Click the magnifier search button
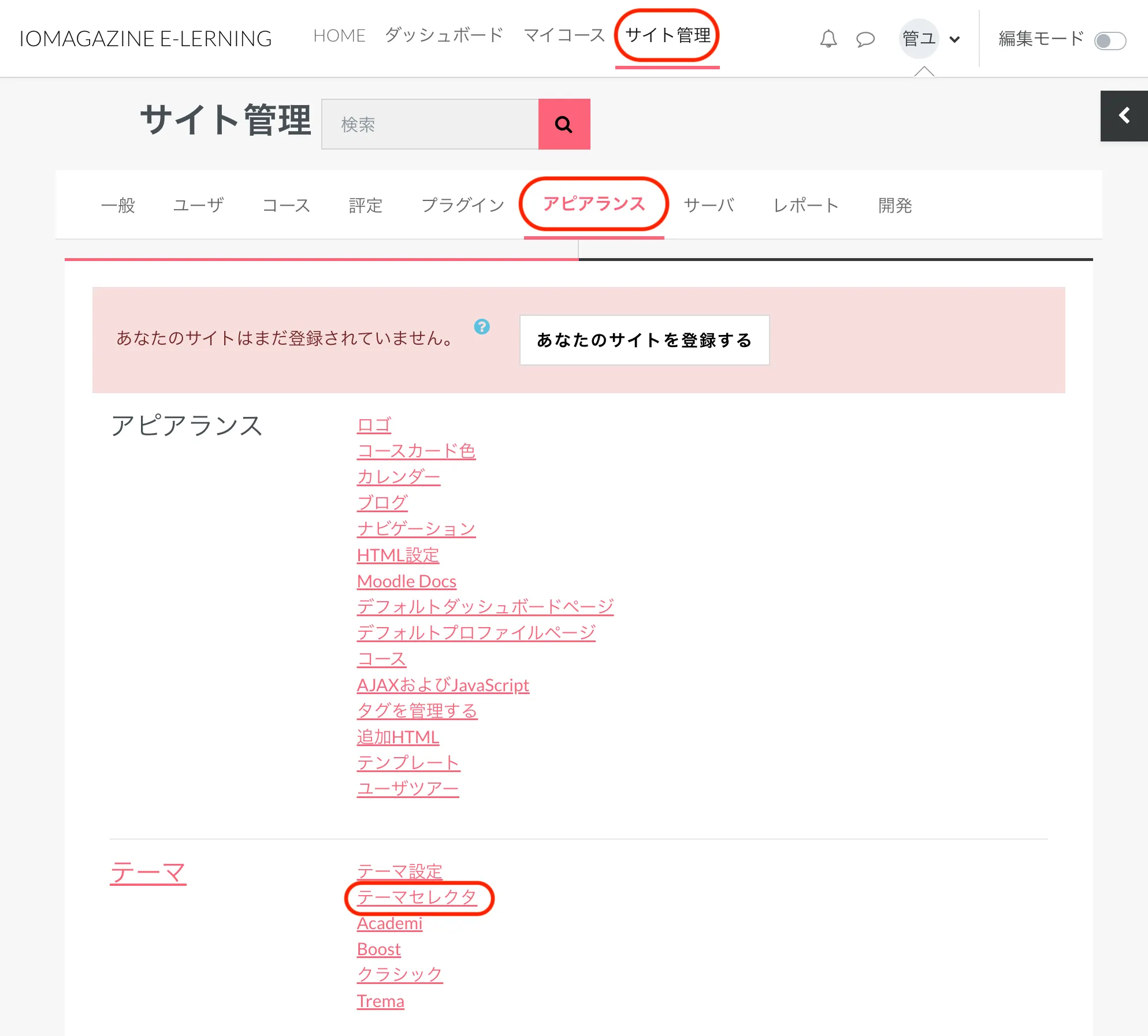Viewport: 1148px width, 1036px height. pos(564,124)
